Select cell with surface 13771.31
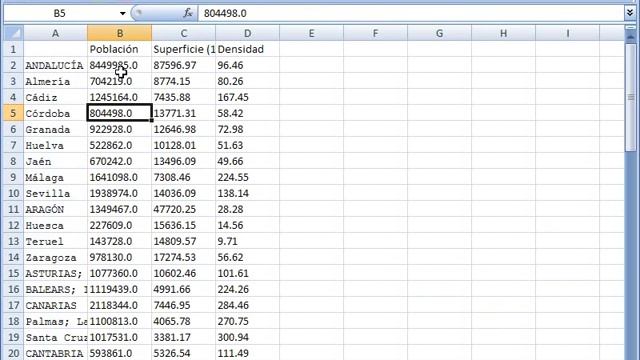Screen dimensions: 640x360 pos(184,113)
